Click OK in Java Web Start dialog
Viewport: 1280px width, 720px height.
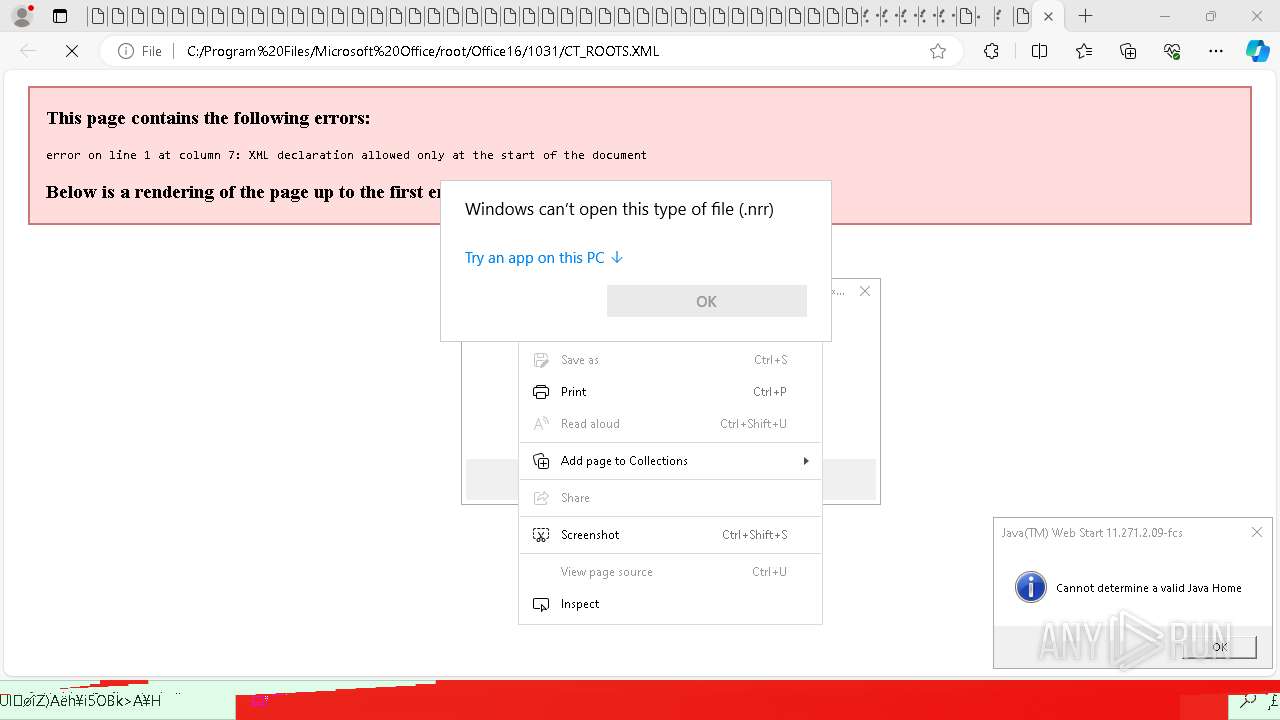[1219, 647]
